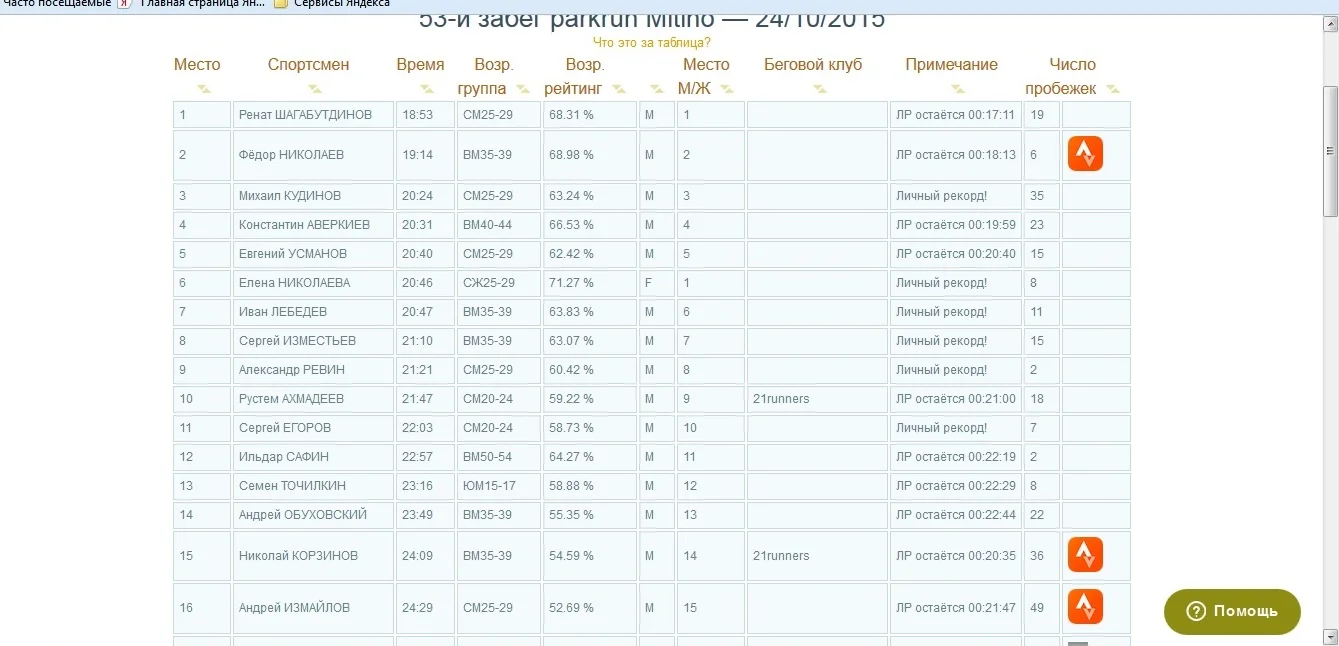
Task: Select athlete Евгений УСМАНОВ
Action: point(293,254)
